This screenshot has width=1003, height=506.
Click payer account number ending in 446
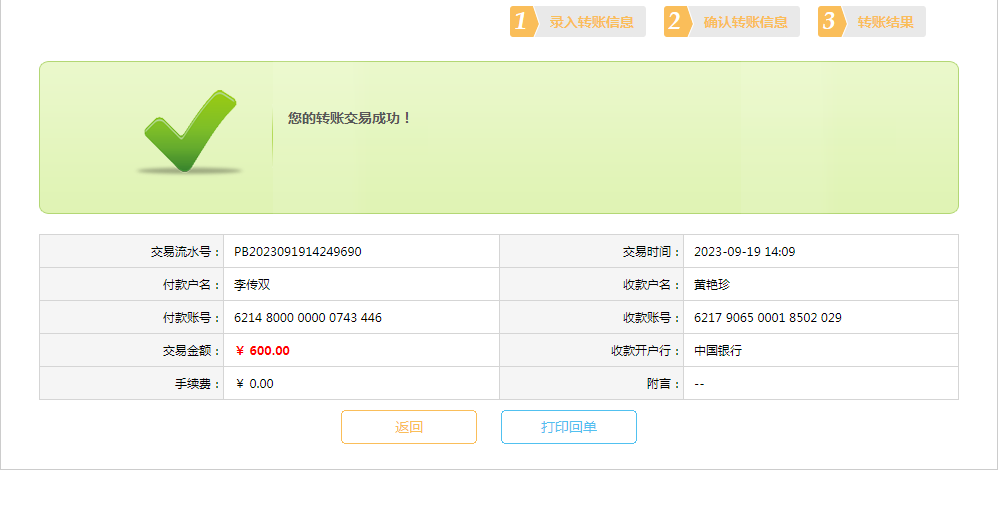click(x=308, y=318)
